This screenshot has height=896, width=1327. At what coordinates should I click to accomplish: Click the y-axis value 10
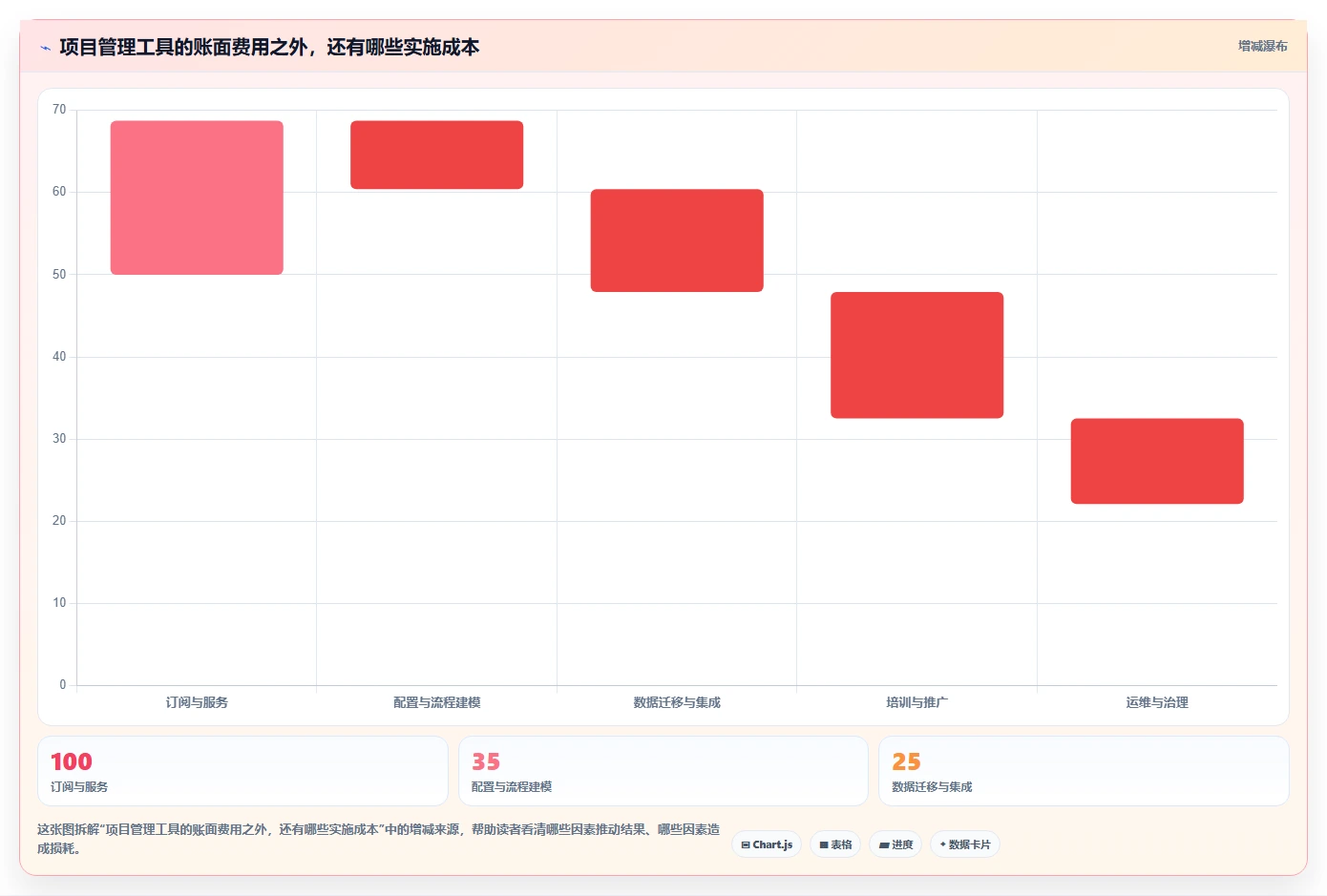[59, 603]
